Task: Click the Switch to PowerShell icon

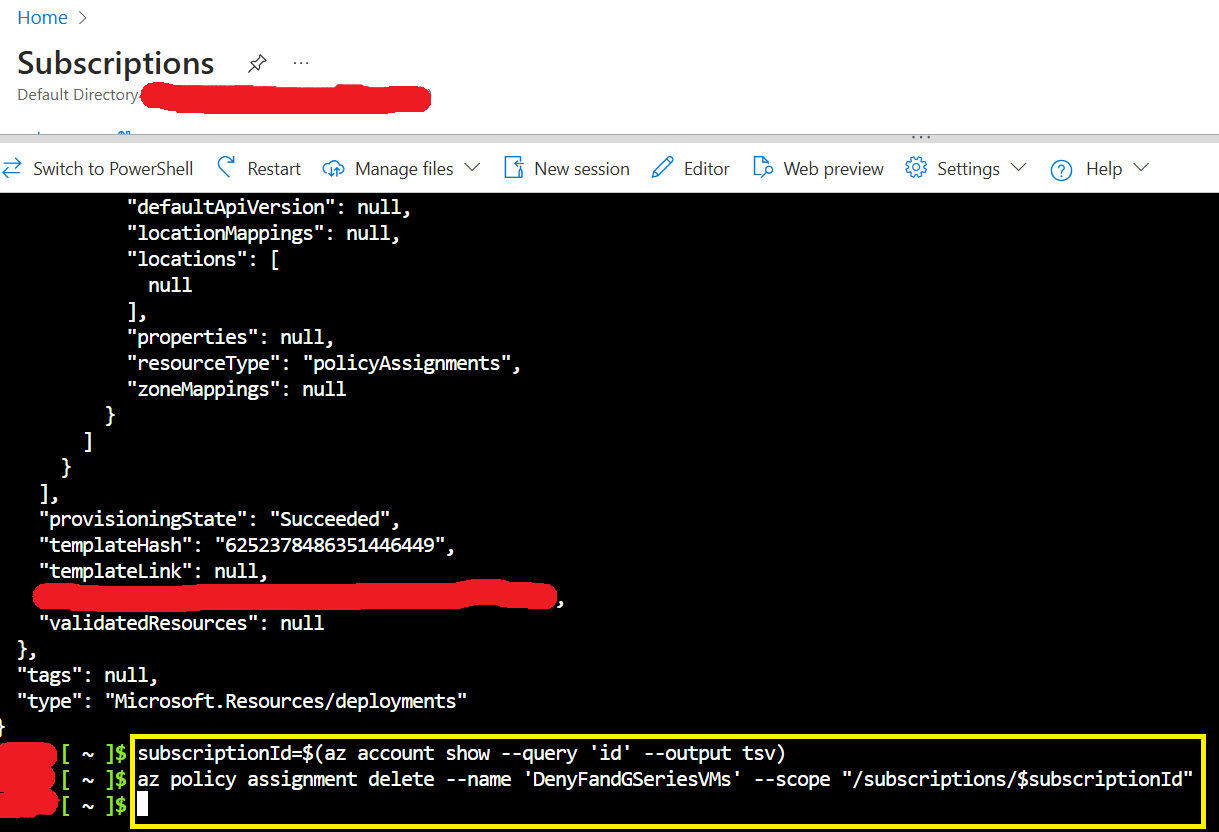Action: [x=12, y=168]
